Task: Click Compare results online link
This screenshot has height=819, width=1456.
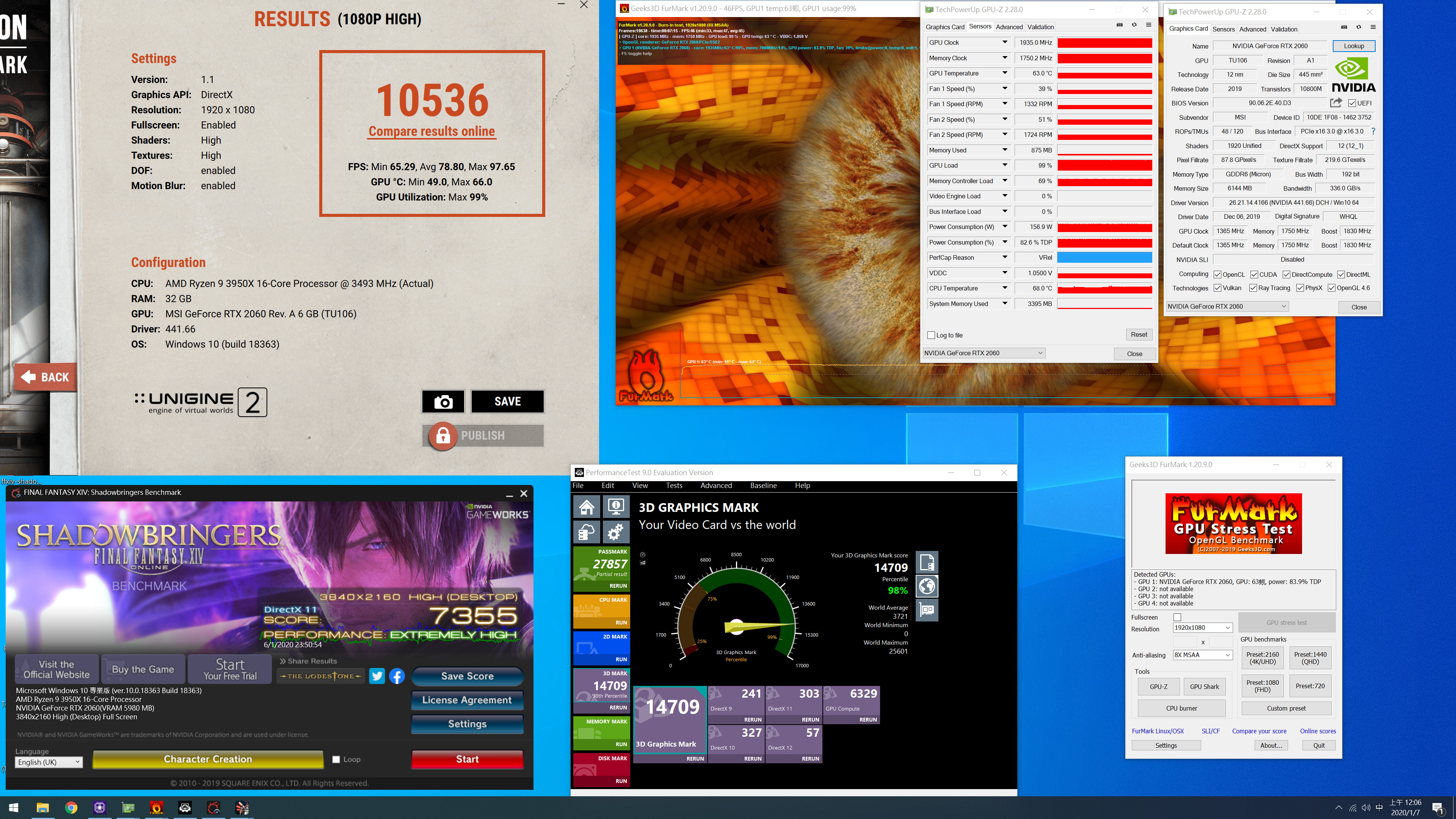Action: (x=432, y=131)
